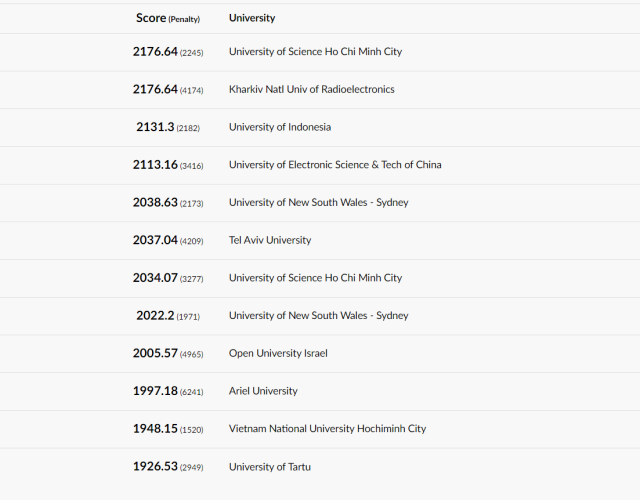This screenshot has height=500, width=640.
Task: Click University of Indonesia entry
Action: tap(280, 127)
